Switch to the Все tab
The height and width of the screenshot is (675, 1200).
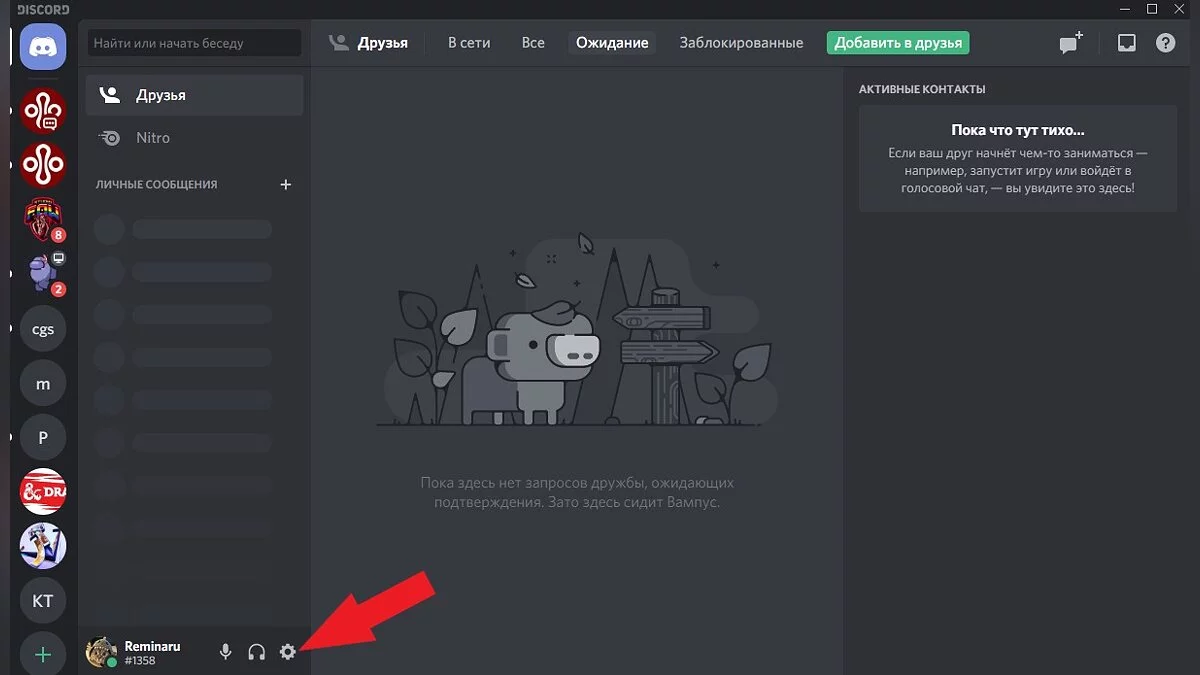coord(533,43)
